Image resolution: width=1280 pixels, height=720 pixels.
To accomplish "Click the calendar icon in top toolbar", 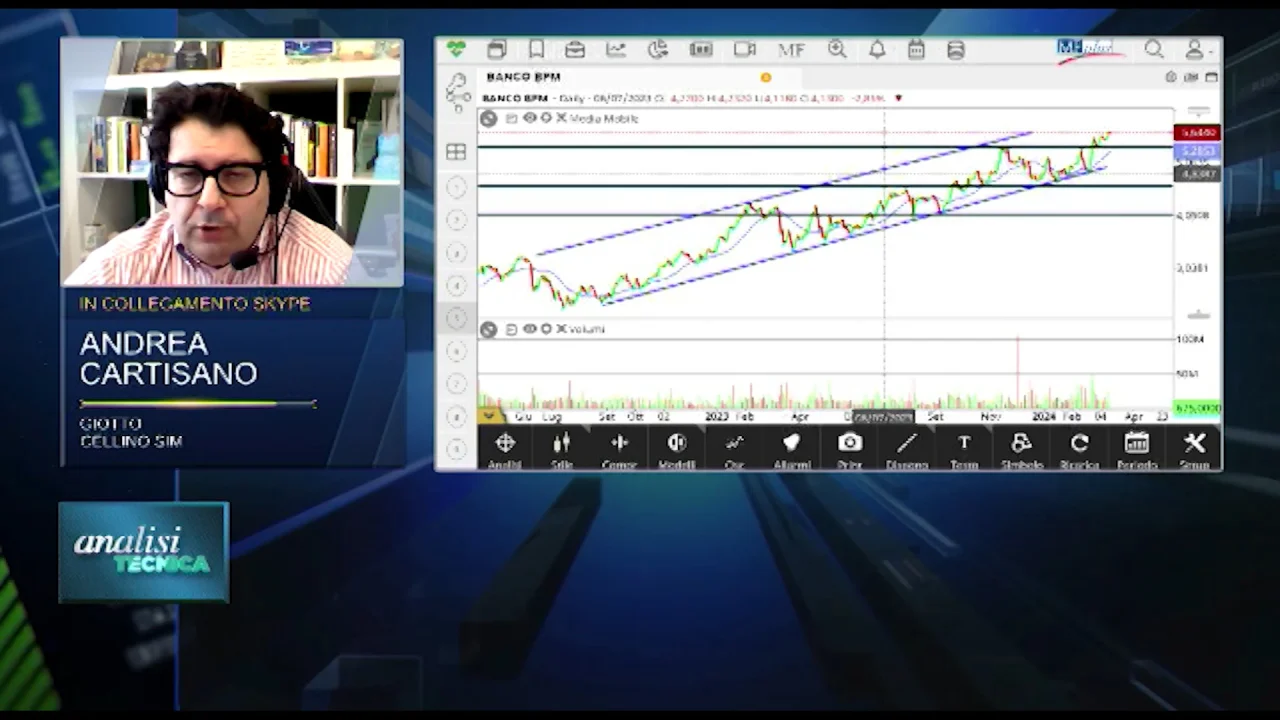I will point(916,49).
